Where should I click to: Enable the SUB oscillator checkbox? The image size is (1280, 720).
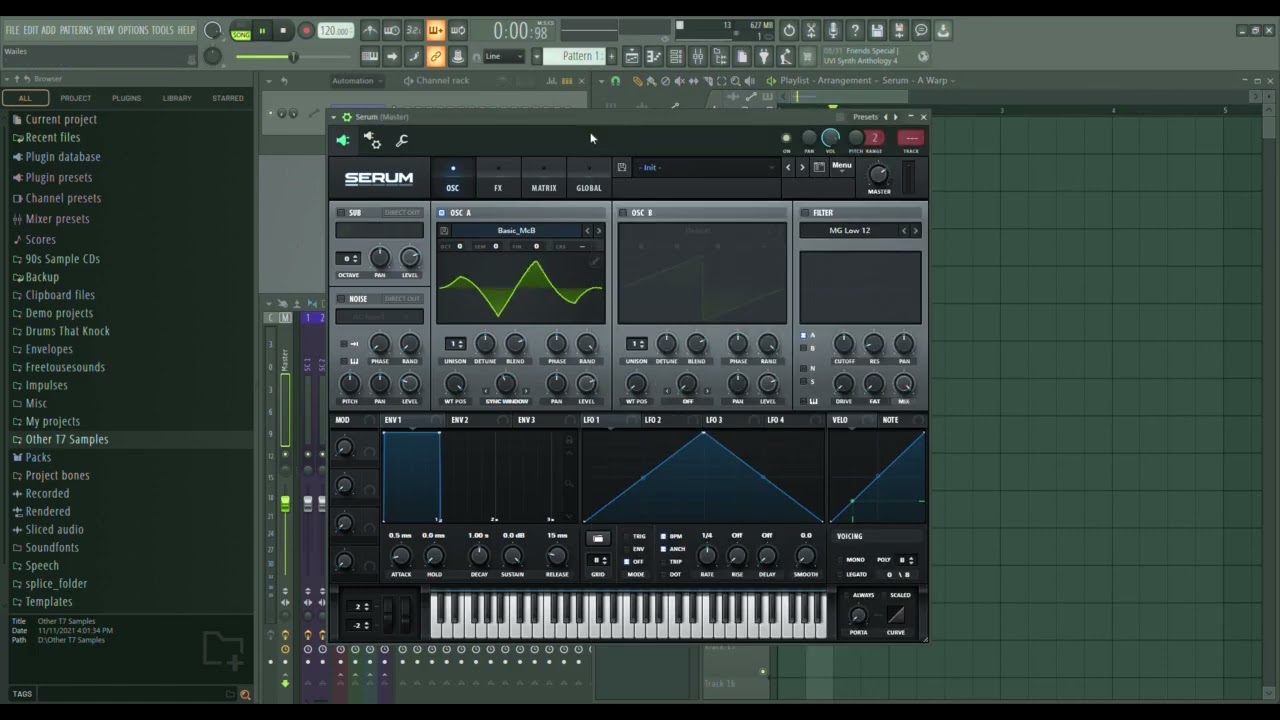[341, 213]
